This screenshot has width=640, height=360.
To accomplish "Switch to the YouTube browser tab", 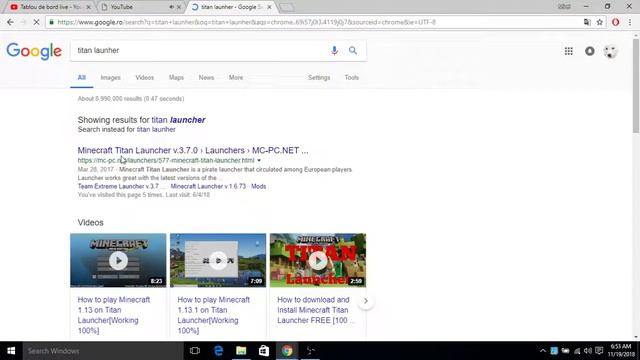I will [135, 7].
